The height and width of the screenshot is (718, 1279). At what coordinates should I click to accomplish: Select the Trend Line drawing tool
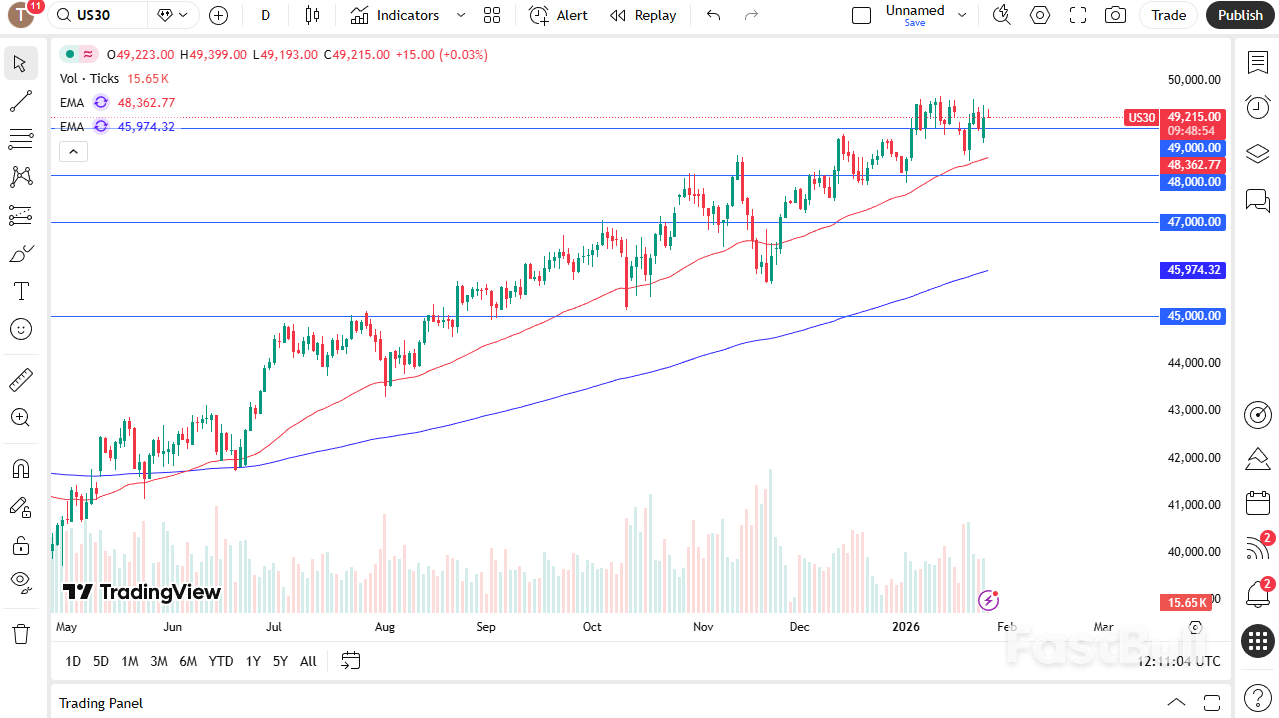[20, 100]
